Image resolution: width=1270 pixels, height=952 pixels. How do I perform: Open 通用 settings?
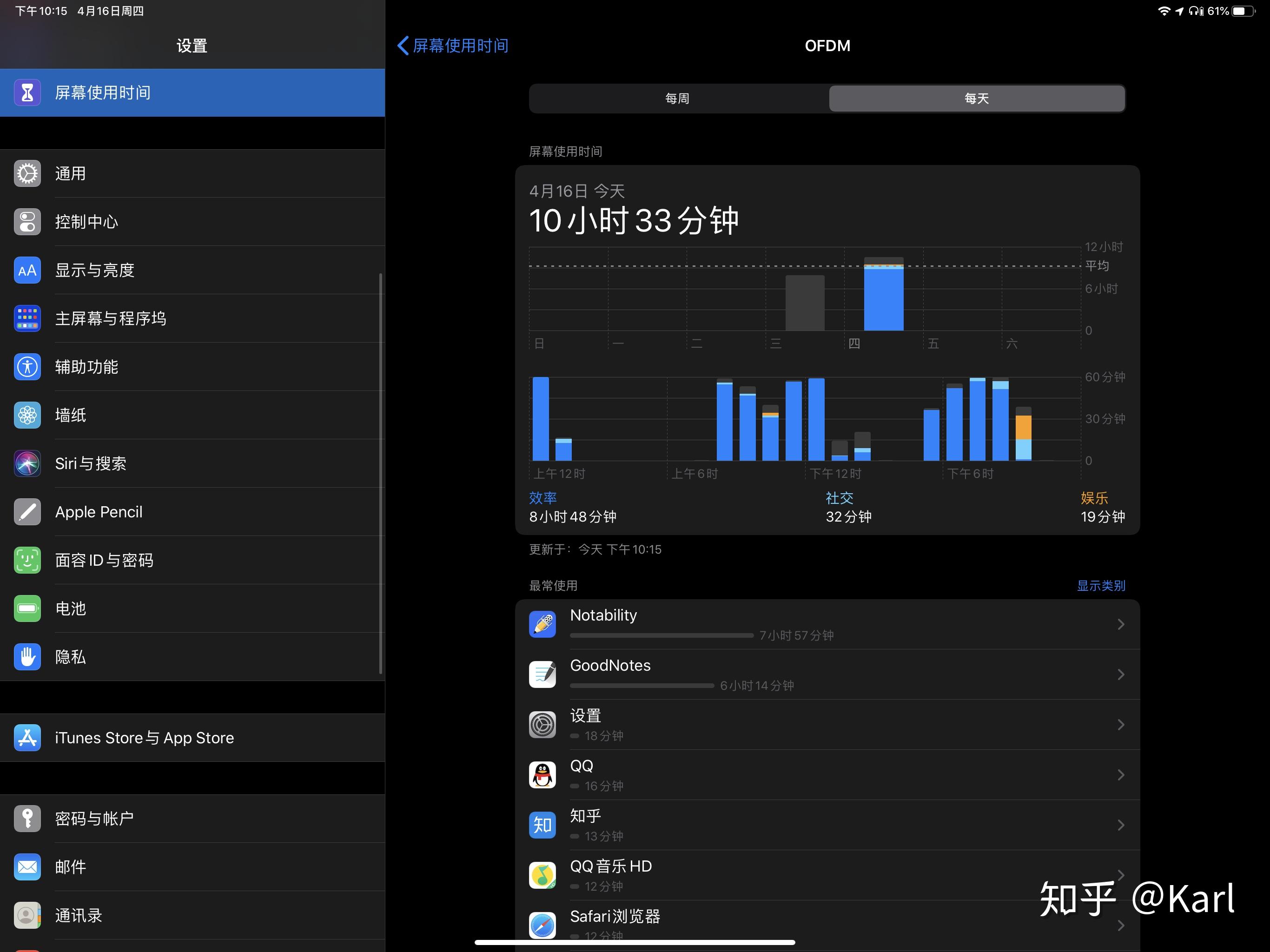point(192,173)
